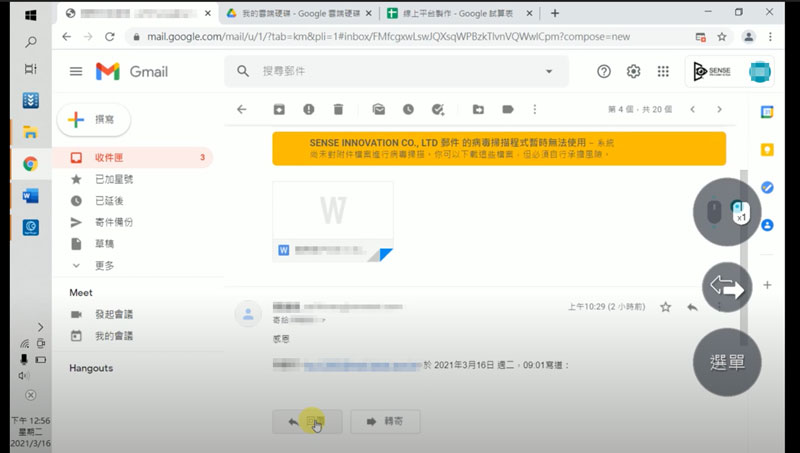The width and height of the screenshot is (800, 453).
Task: Move the email to a folder
Action: (x=478, y=109)
